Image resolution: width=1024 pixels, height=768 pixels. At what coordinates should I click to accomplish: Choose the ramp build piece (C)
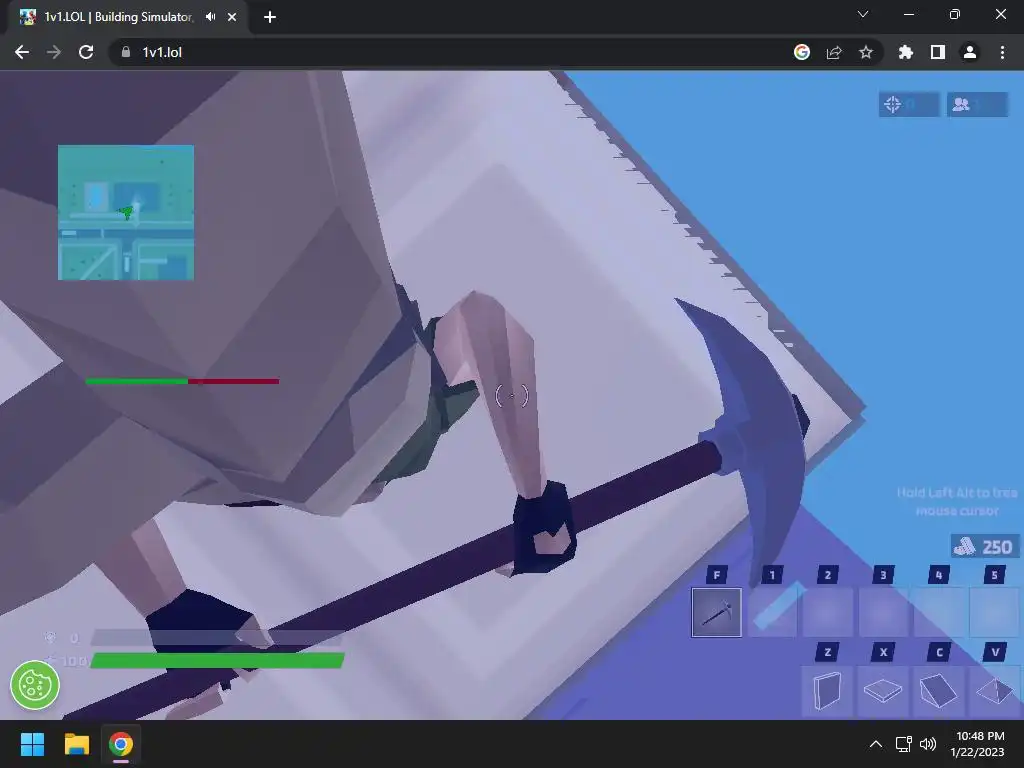[938, 691]
